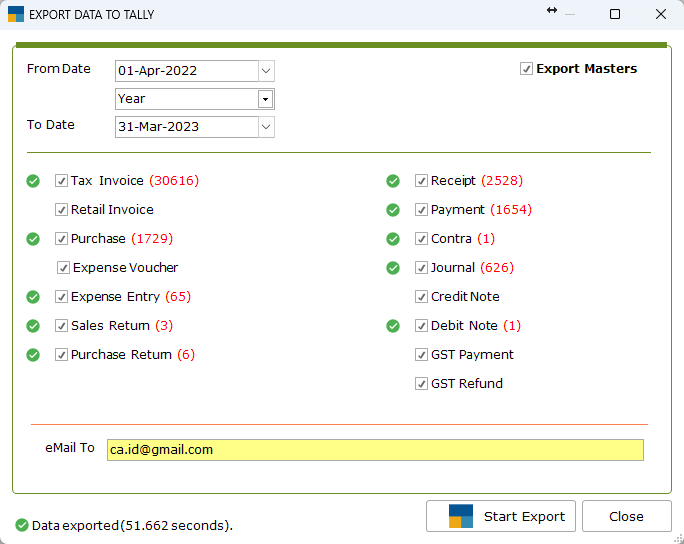Click green check icon beside Journal

tap(393, 268)
